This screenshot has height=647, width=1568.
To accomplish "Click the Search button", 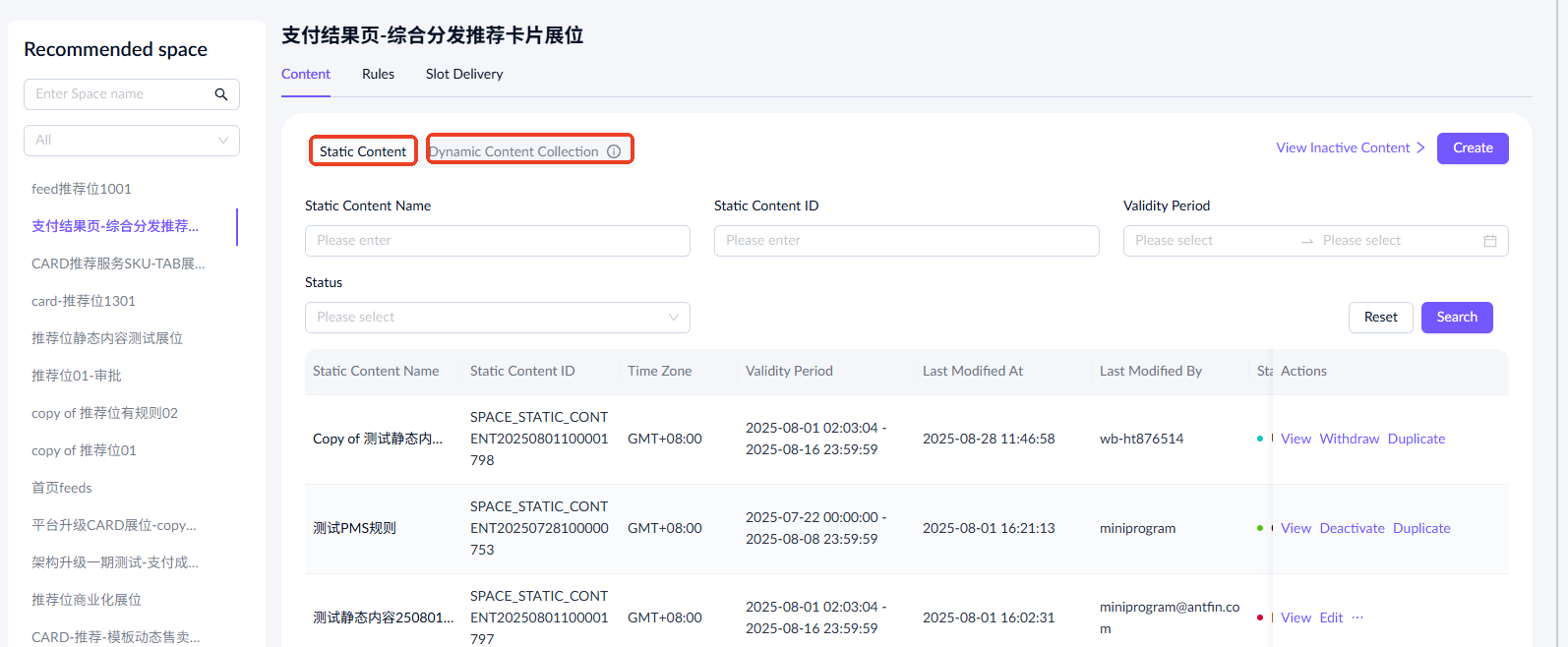I will click(x=1457, y=318).
